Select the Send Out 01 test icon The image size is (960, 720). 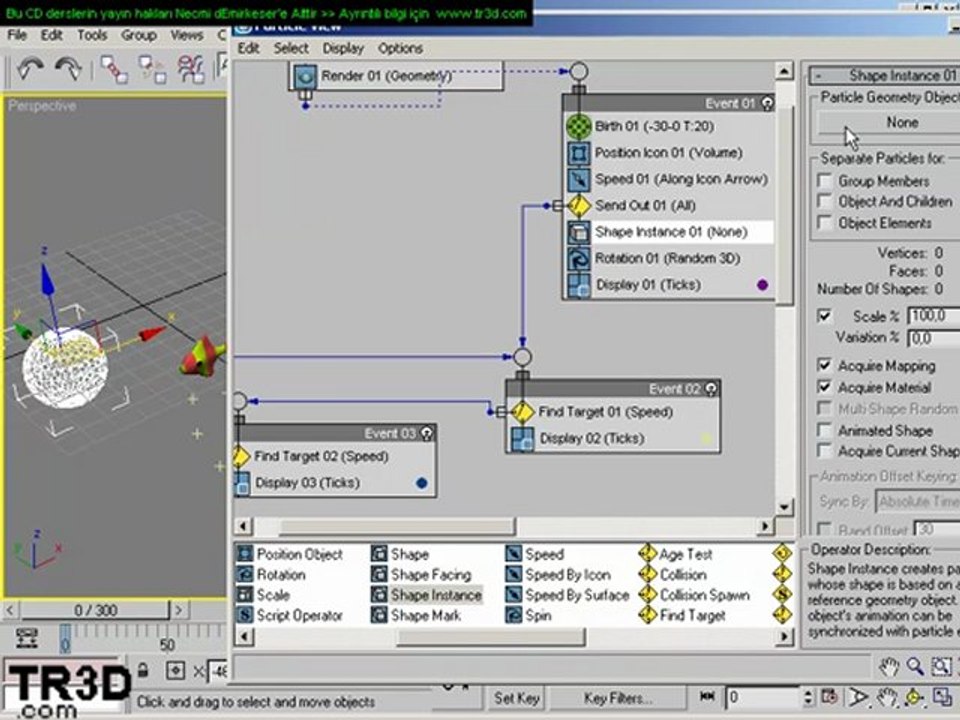tap(579, 206)
